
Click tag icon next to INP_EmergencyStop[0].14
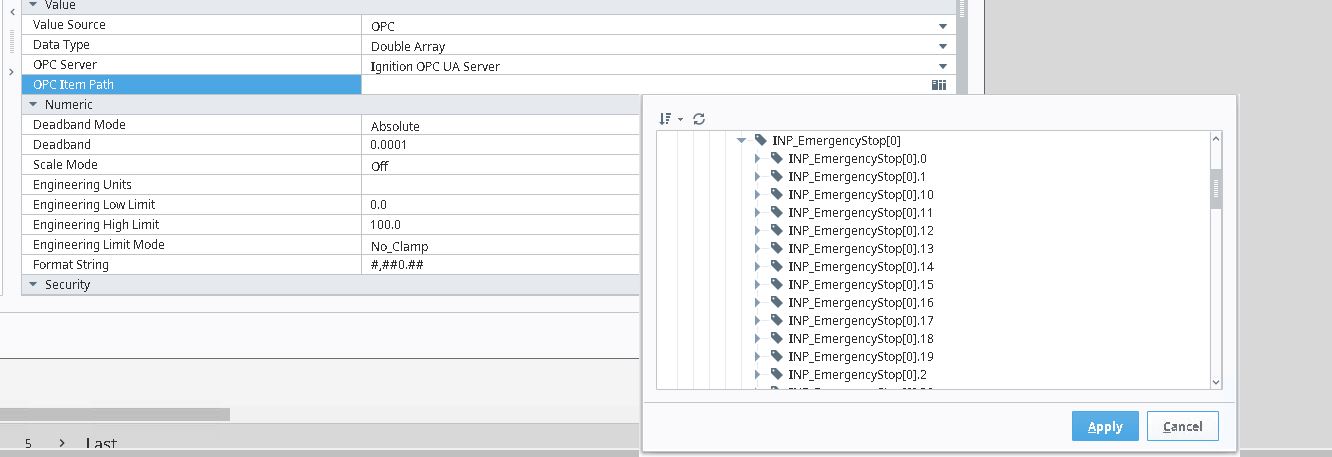coord(776,267)
